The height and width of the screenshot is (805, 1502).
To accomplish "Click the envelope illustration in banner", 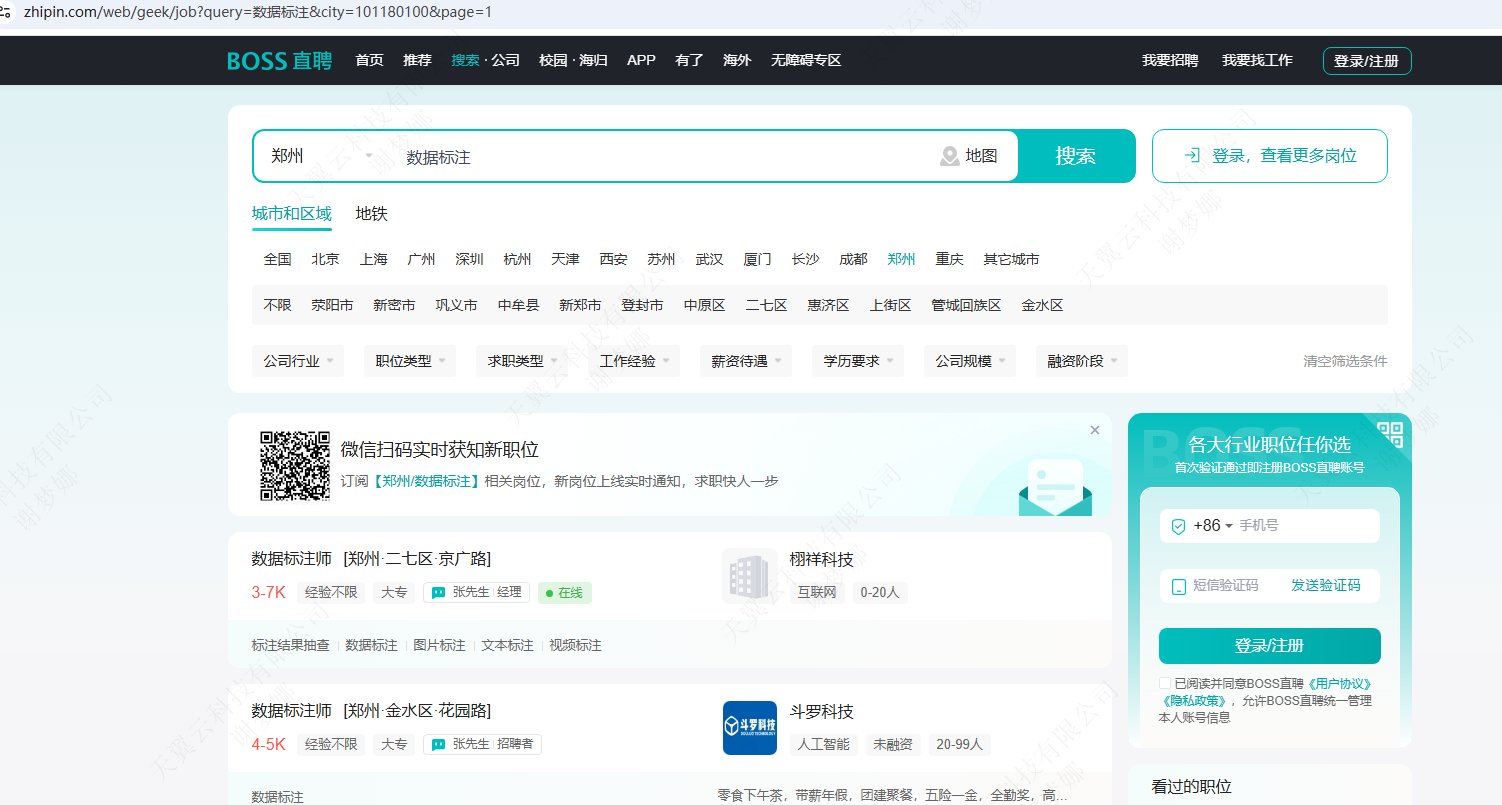I will 1055,487.
